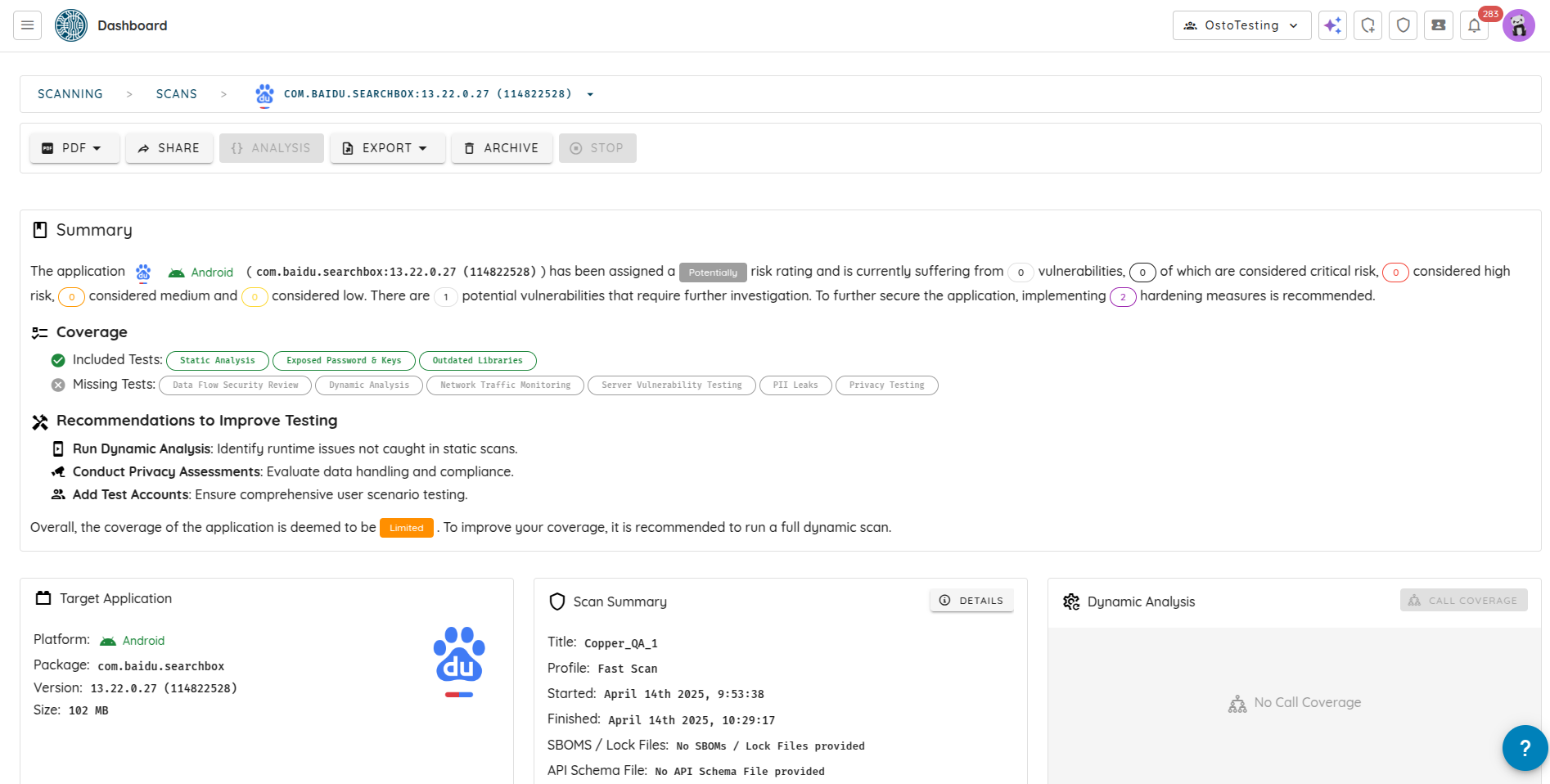Click the Coverage checklist icon
Image resolution: width=1550 pixels, height=784 pixels.
[39, 332]
